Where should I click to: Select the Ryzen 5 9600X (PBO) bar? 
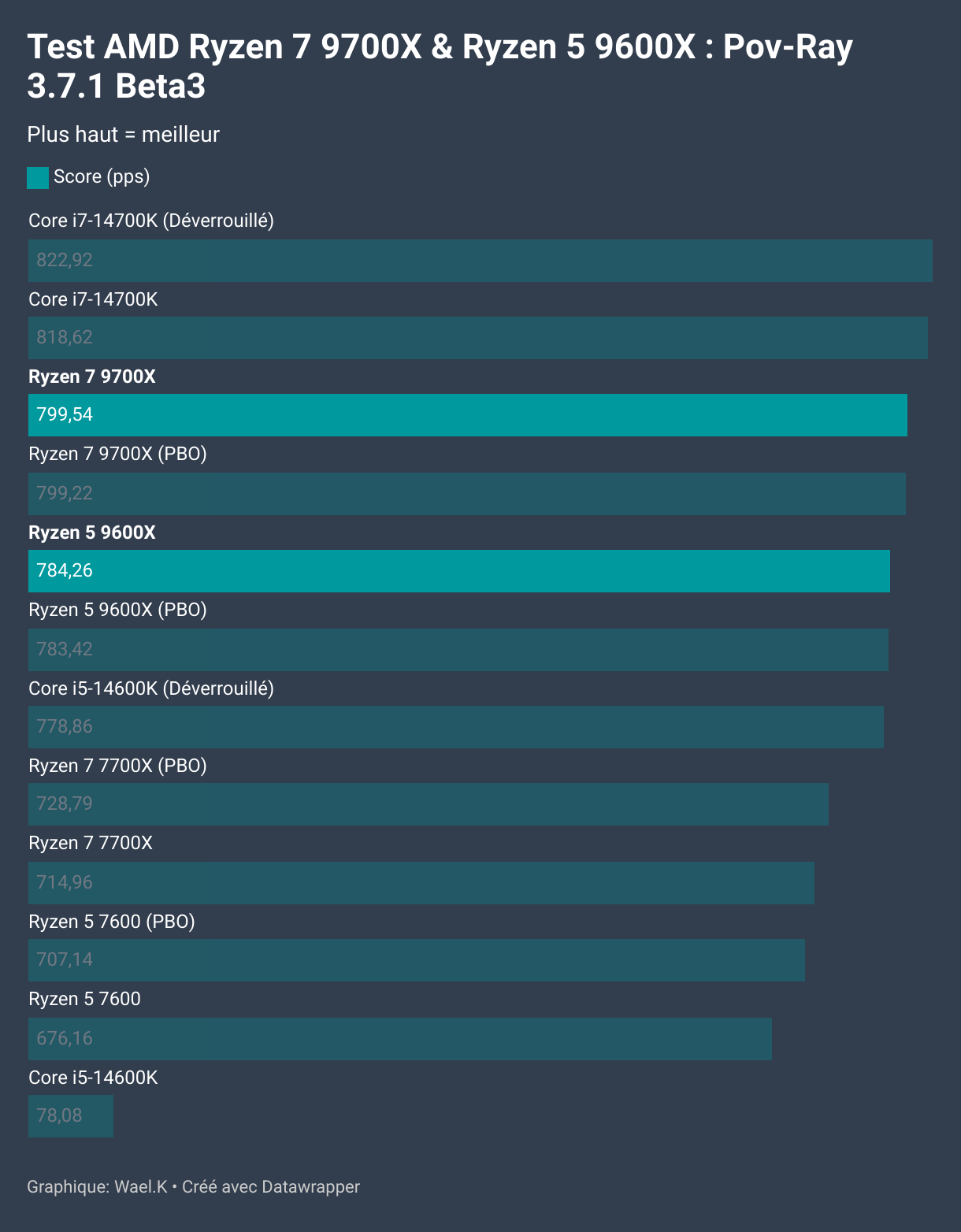point(458,649)
